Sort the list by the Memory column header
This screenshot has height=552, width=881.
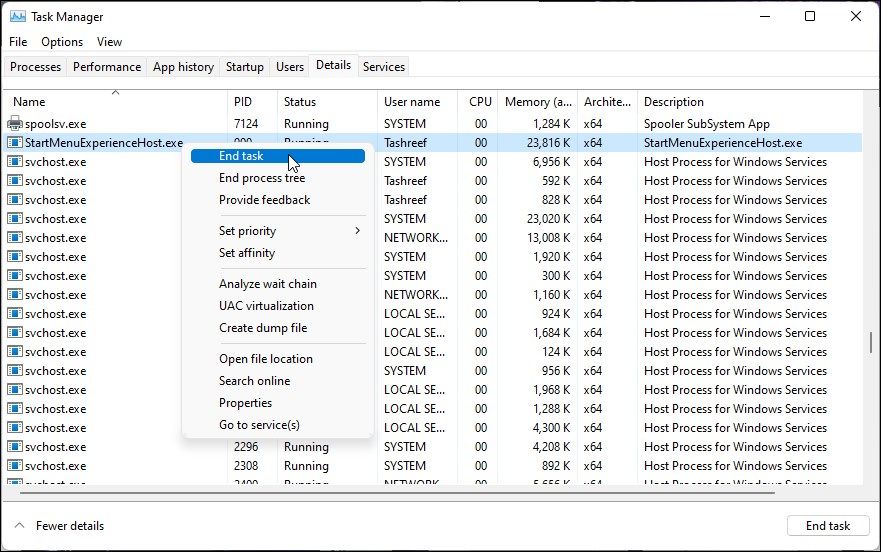point(538,102)
